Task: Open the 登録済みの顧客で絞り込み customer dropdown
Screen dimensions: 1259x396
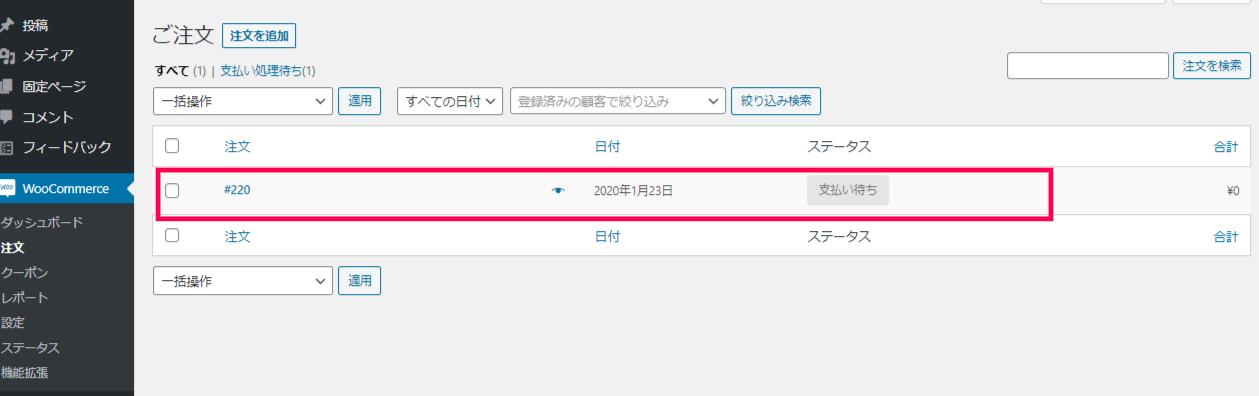Action: (x=618, y=101)
